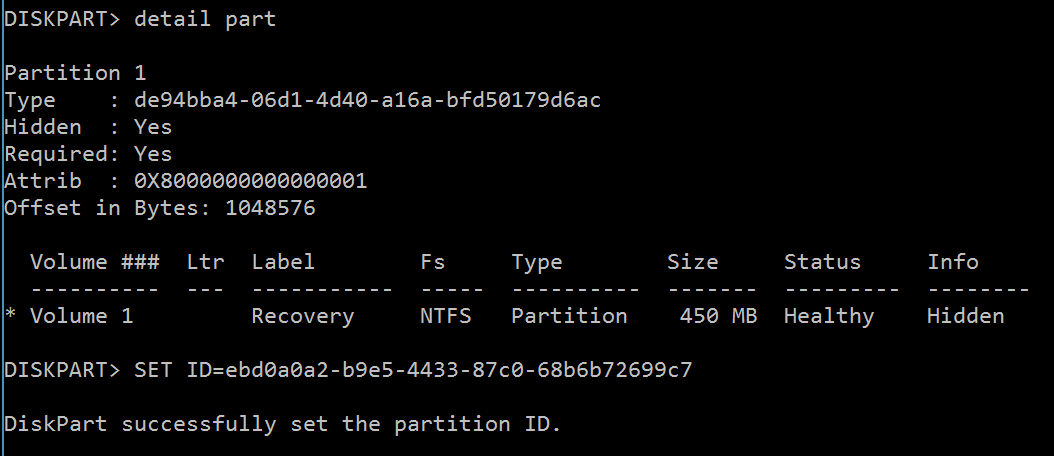Click the SET ID=ebd0a0a2 command line
This screenshot has height=456, width=1054.
click(x=413, y=370)
